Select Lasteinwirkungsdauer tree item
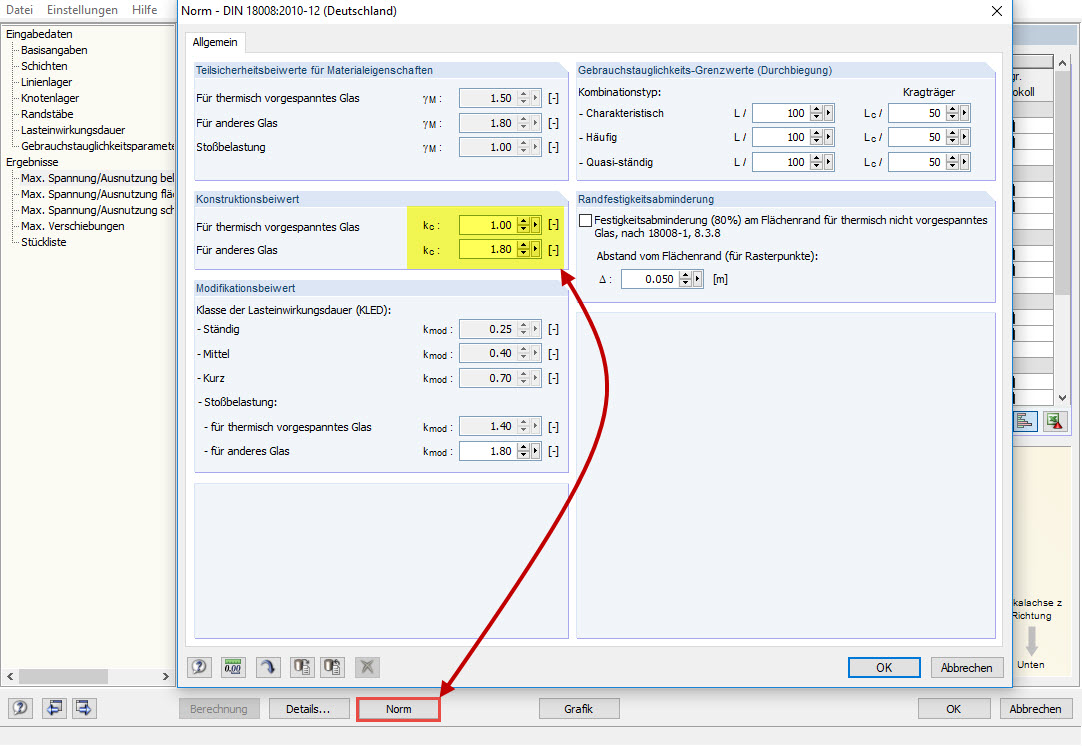Screen dimensions: 1082x746 pyautogui.click(x=73, y=130)
